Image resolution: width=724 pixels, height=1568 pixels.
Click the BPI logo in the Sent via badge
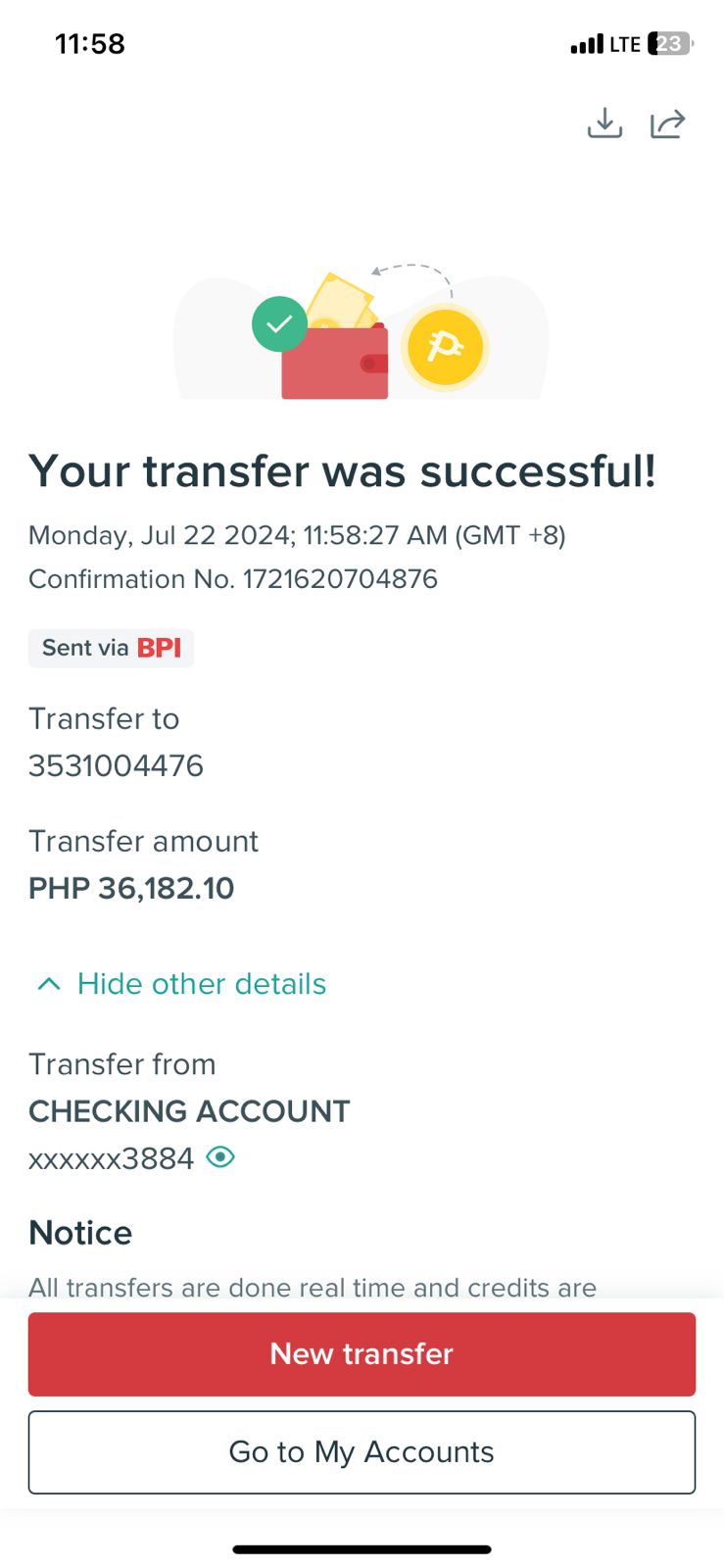coord(159,648)
